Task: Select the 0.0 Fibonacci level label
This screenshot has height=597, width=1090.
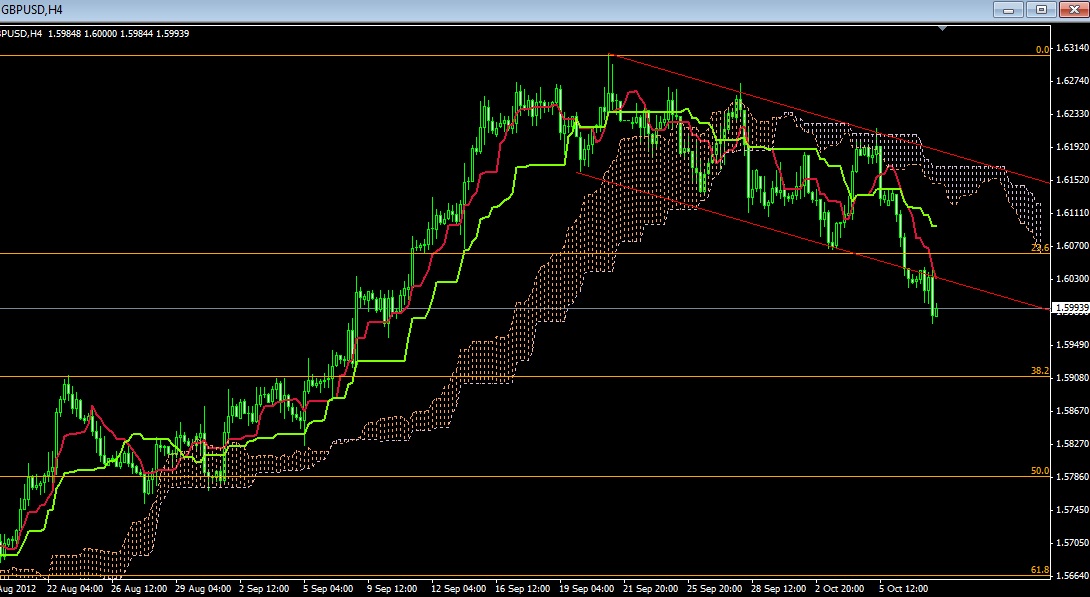Action: coord(1042,50)
